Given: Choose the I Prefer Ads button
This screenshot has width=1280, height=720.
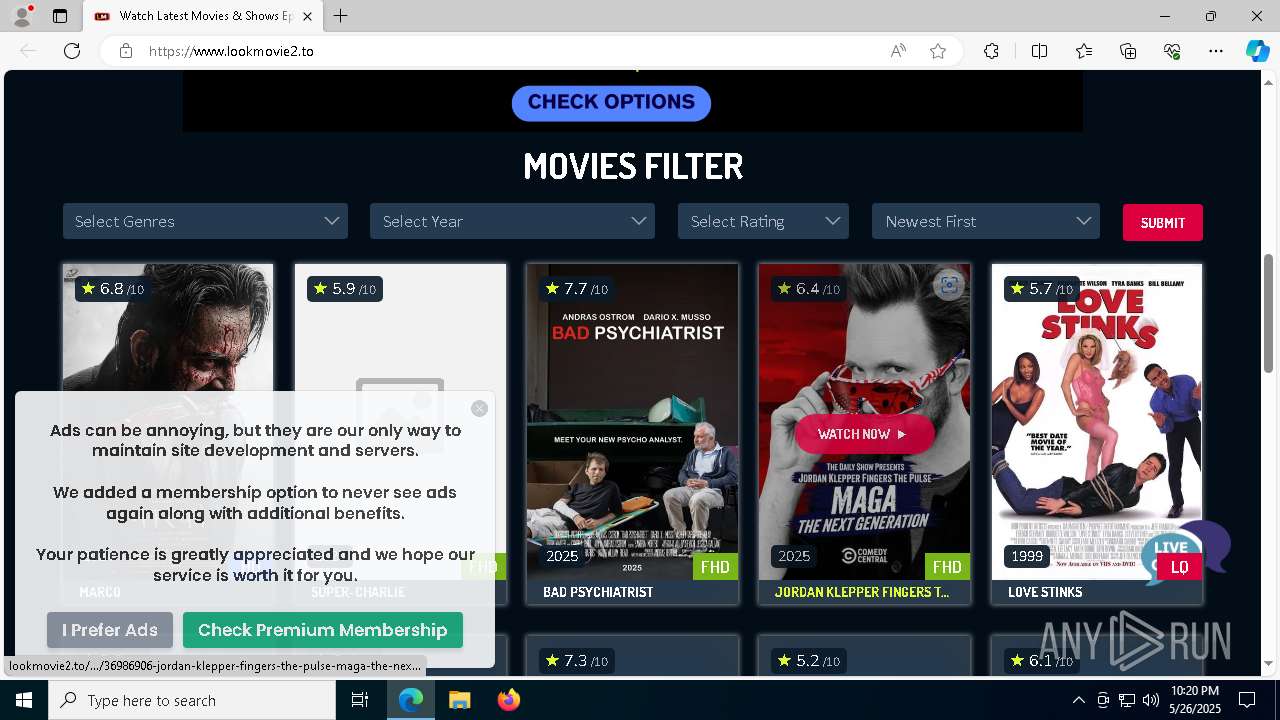Looking at the screenshot, I should tap(110, 630).
